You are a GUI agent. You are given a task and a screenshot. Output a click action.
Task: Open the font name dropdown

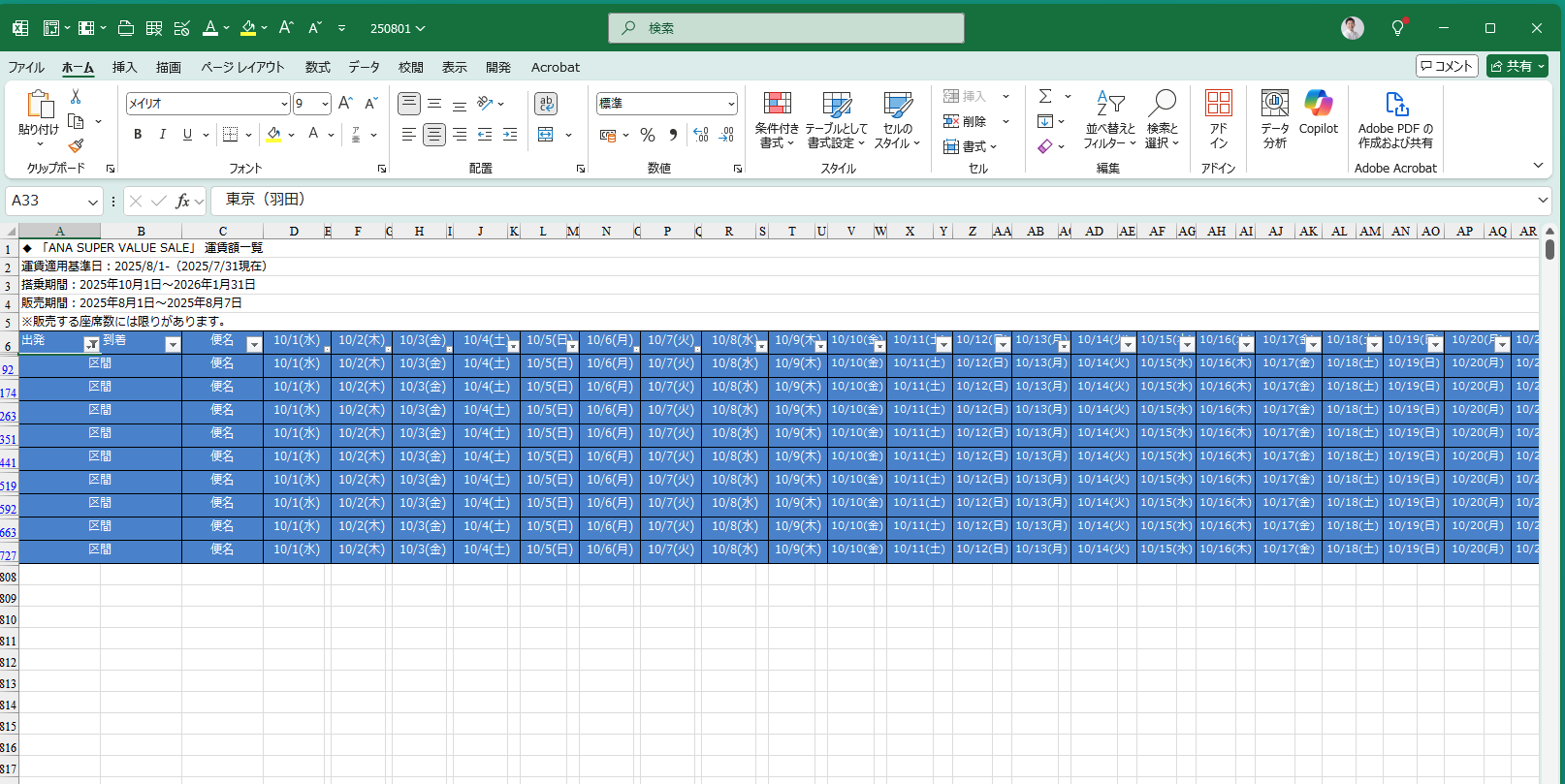tap(284, 104)
